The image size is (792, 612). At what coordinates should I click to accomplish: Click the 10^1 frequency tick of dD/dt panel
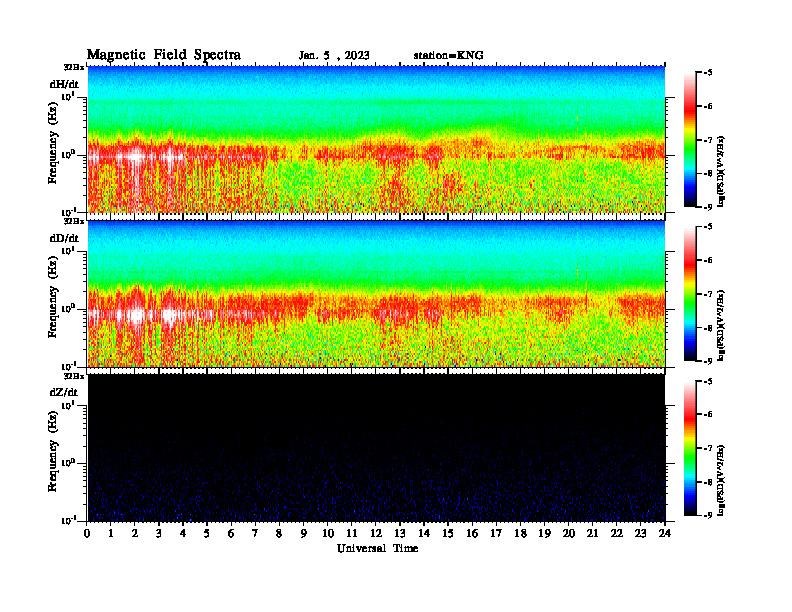click(x=69, y=251)
